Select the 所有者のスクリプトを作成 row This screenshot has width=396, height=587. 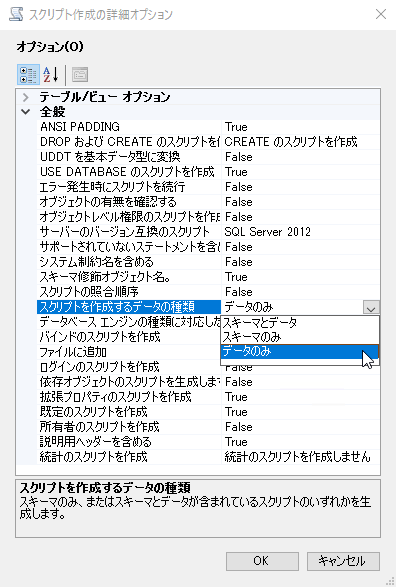(x=128, y=427)
